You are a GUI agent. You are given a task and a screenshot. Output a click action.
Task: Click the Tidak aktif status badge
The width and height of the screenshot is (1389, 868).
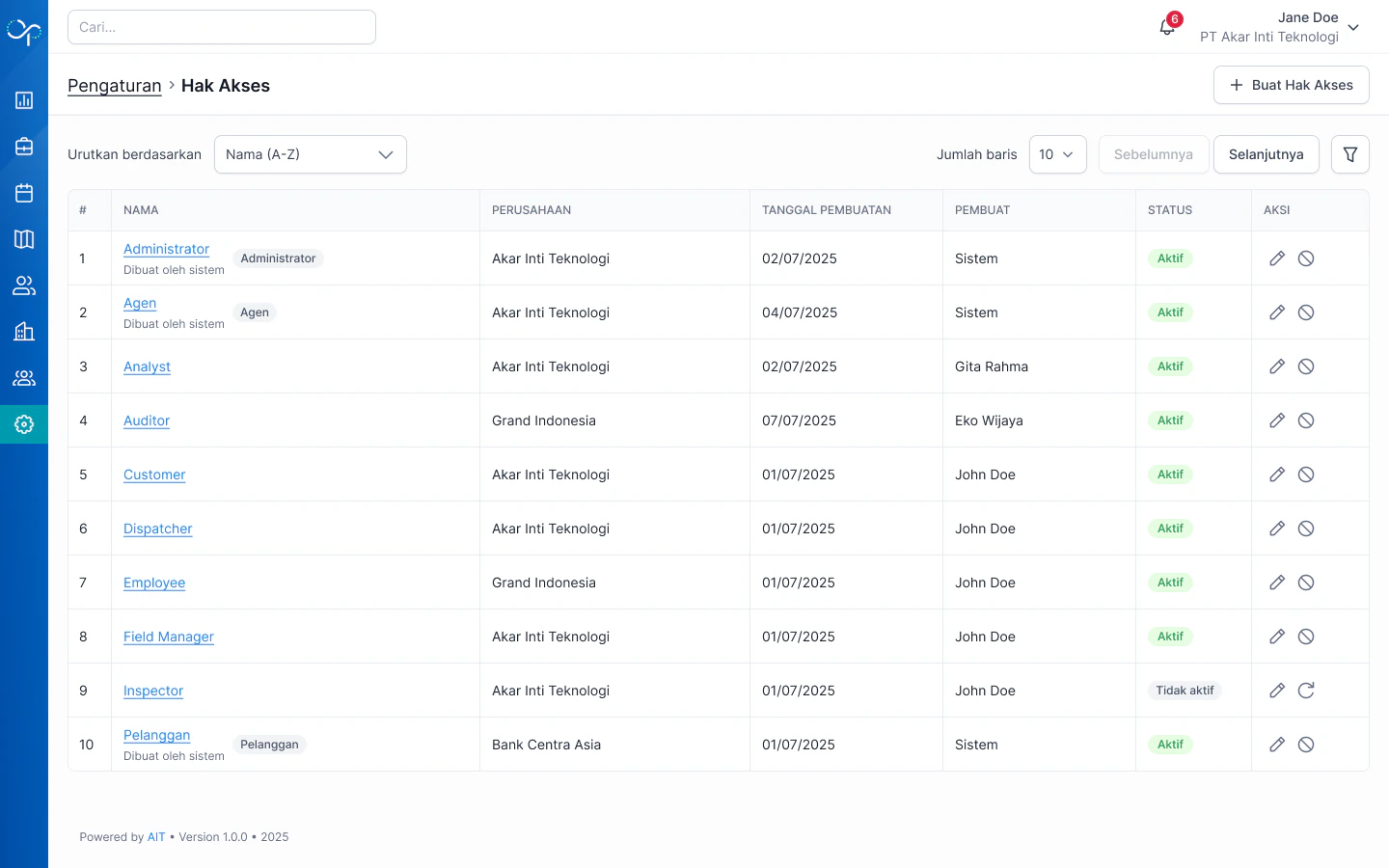point(1185,691)
